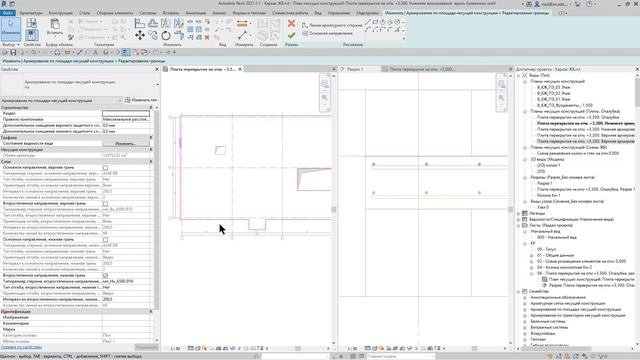Cancel edit mode with the red X

291,24
